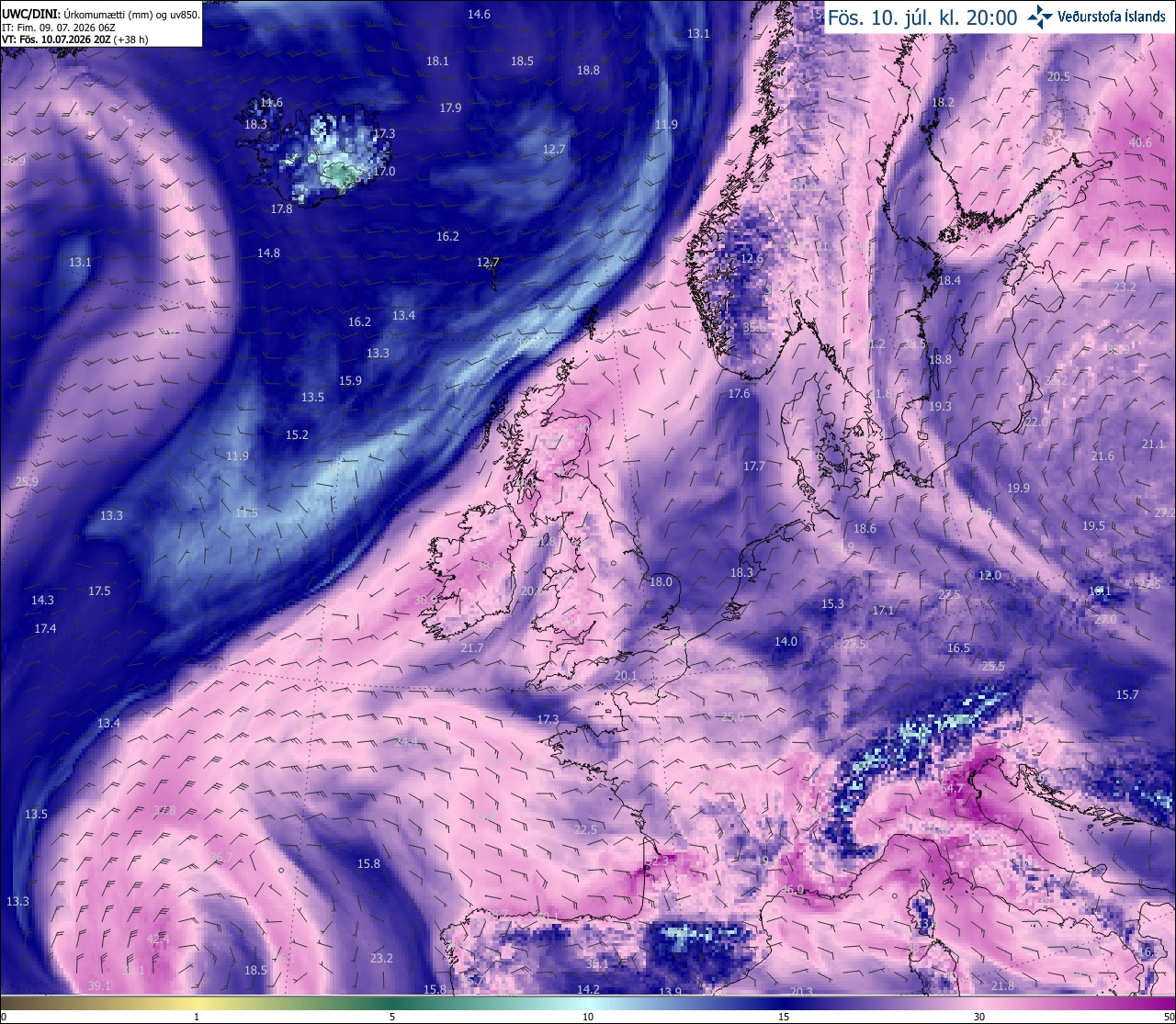Click the 14.6 value at top edge
Viewport: 1176px width, 1024px height.
[x=479, y=15]
